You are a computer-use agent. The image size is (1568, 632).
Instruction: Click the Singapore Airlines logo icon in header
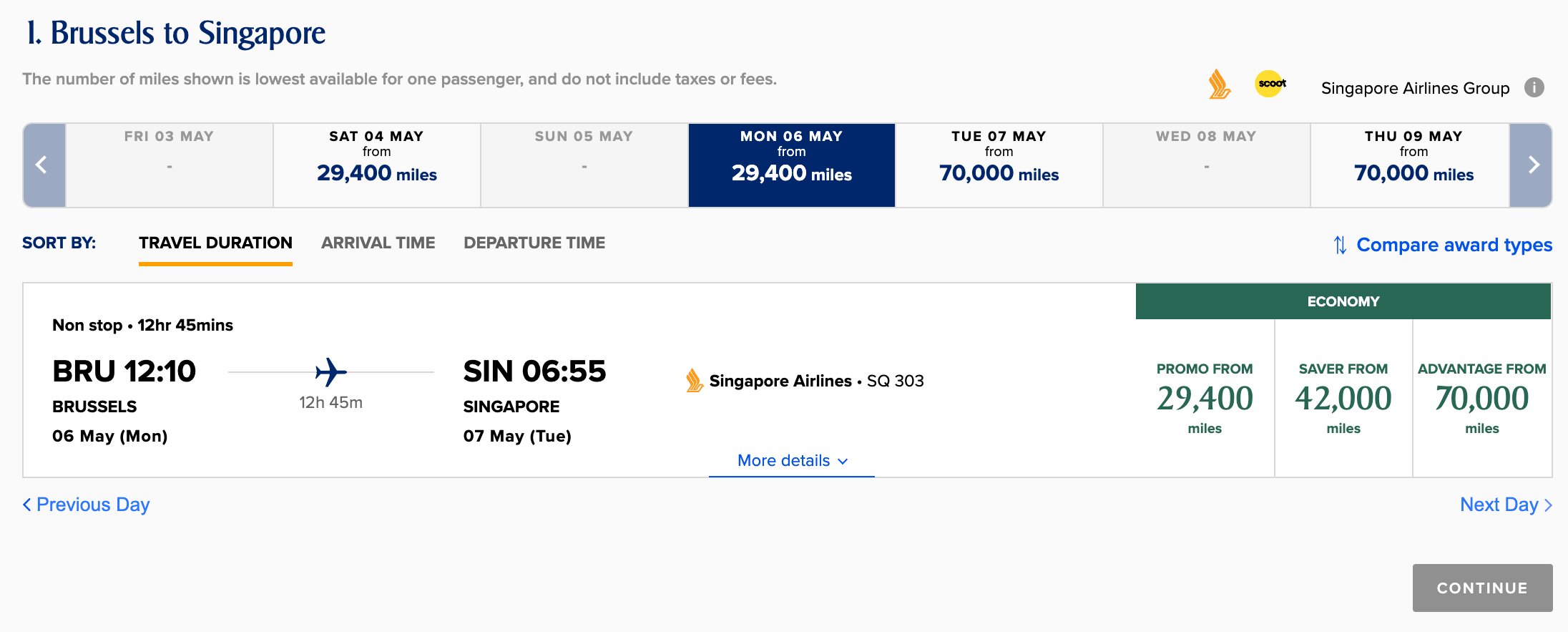[x=1219, y=84]
